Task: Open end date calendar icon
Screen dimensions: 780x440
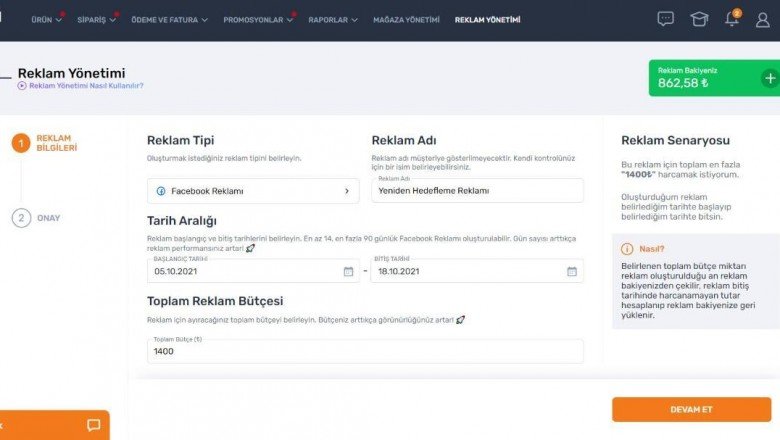Action: (x=572, y=271)
